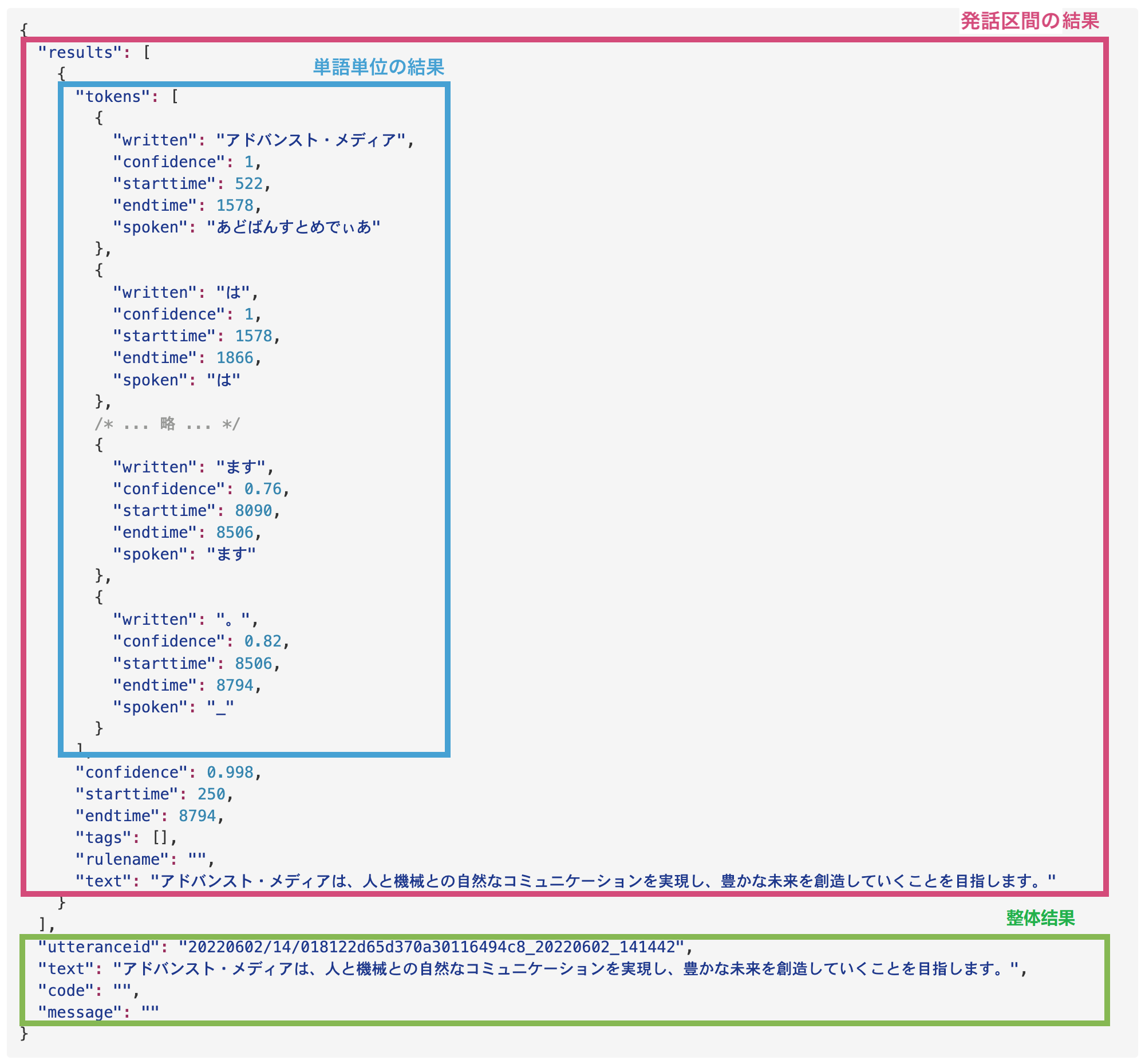Image resolution: width=1145 pixels, height=1064 pixels.
Task: Click the starttime value 8090
Action: click(253, 511)
